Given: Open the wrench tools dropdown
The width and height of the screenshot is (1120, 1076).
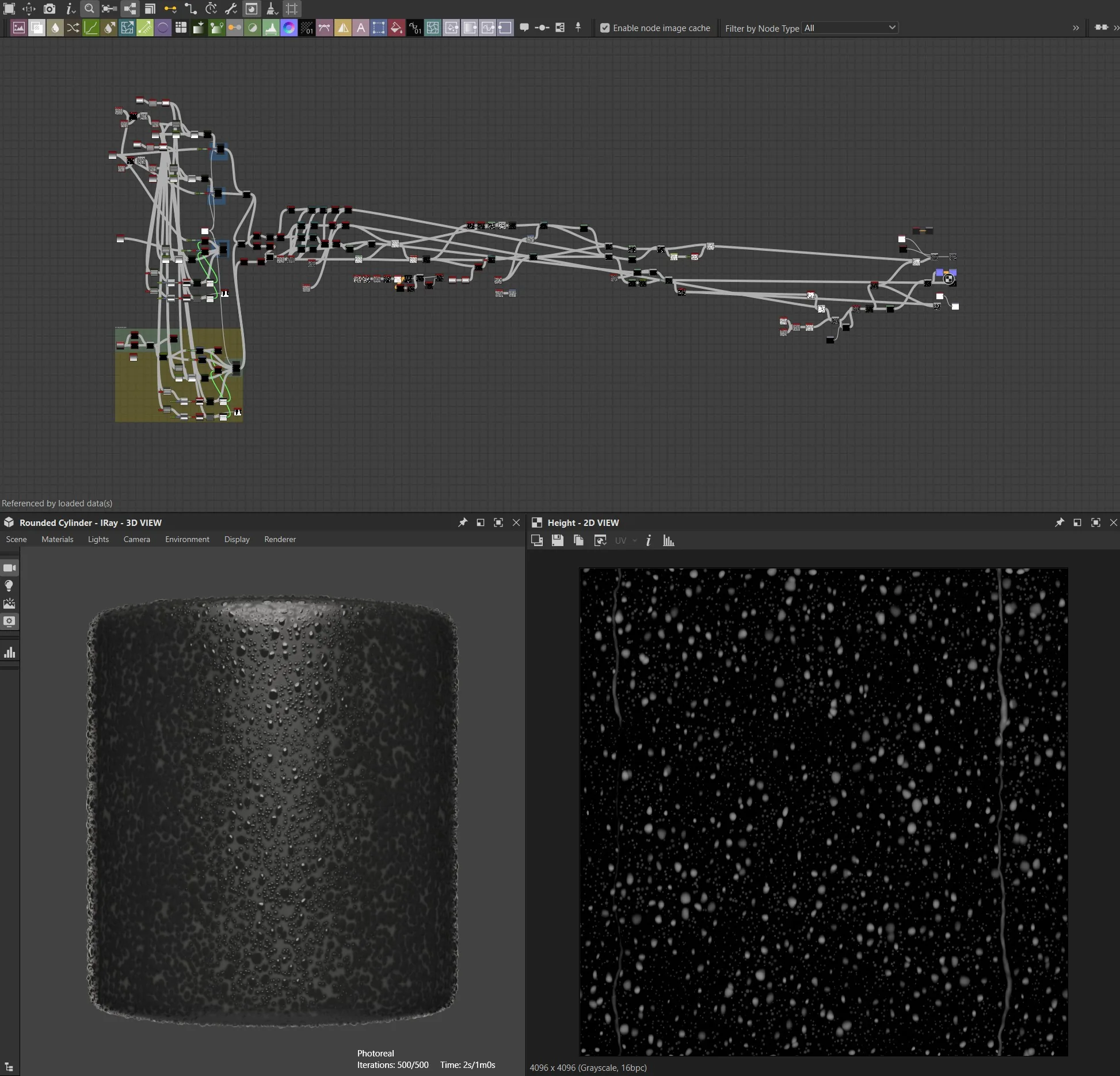Looking at the screenshot, I should coord(231,9).
